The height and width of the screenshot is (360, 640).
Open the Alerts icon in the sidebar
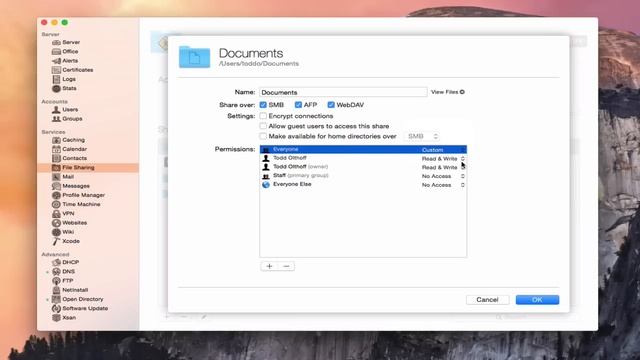tap(56, 61)
